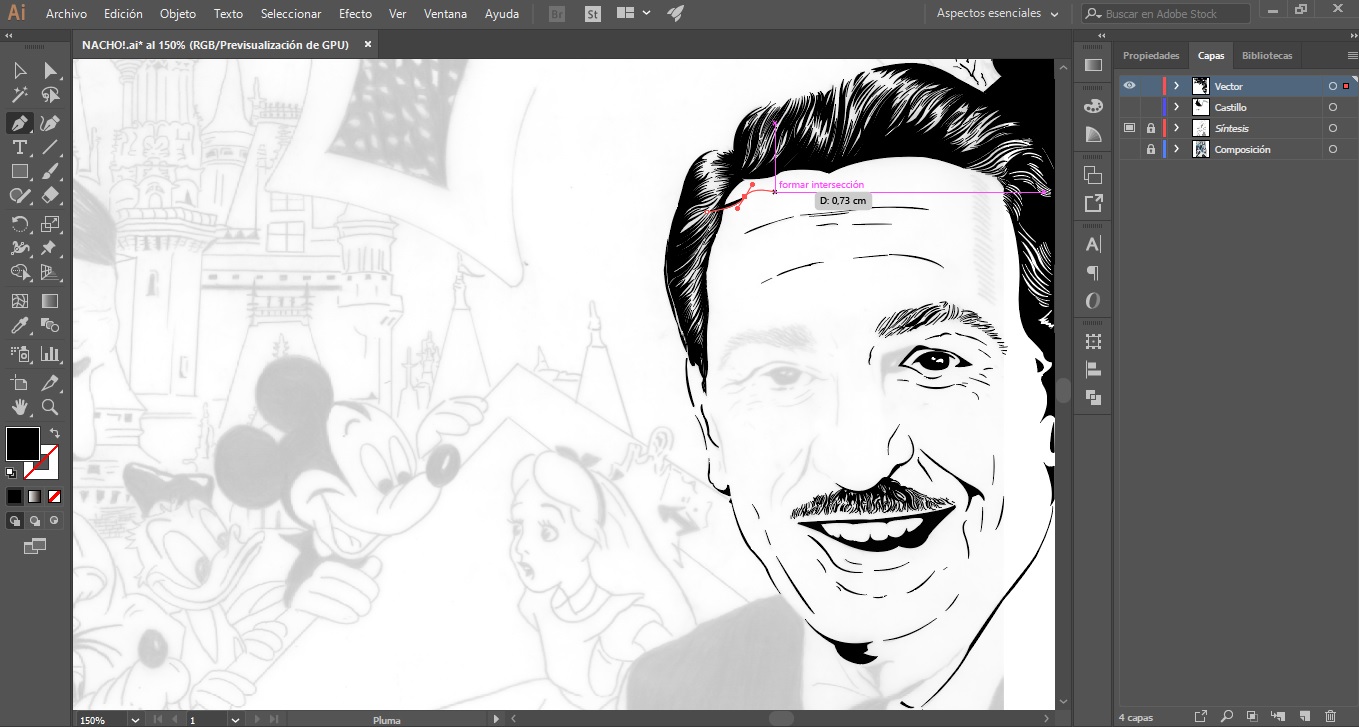Apply solid Color mode button
This screenshot has width=1359, height=727.
[15, 496]
